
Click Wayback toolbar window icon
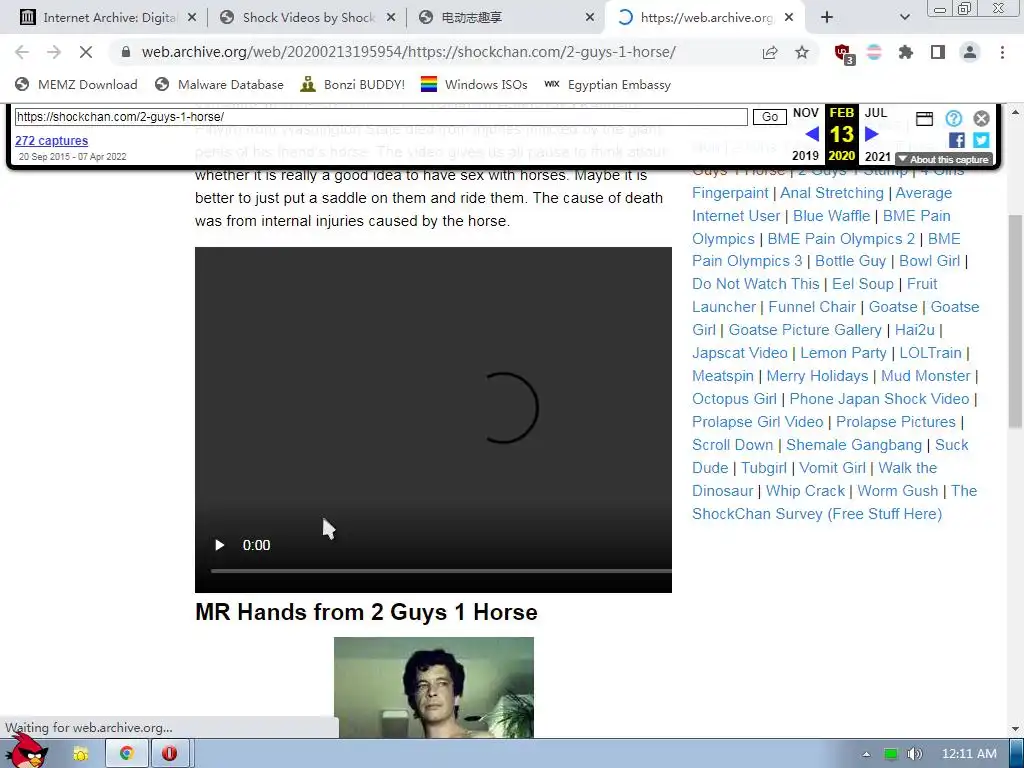pyautogui.click(x=925, y=118)
